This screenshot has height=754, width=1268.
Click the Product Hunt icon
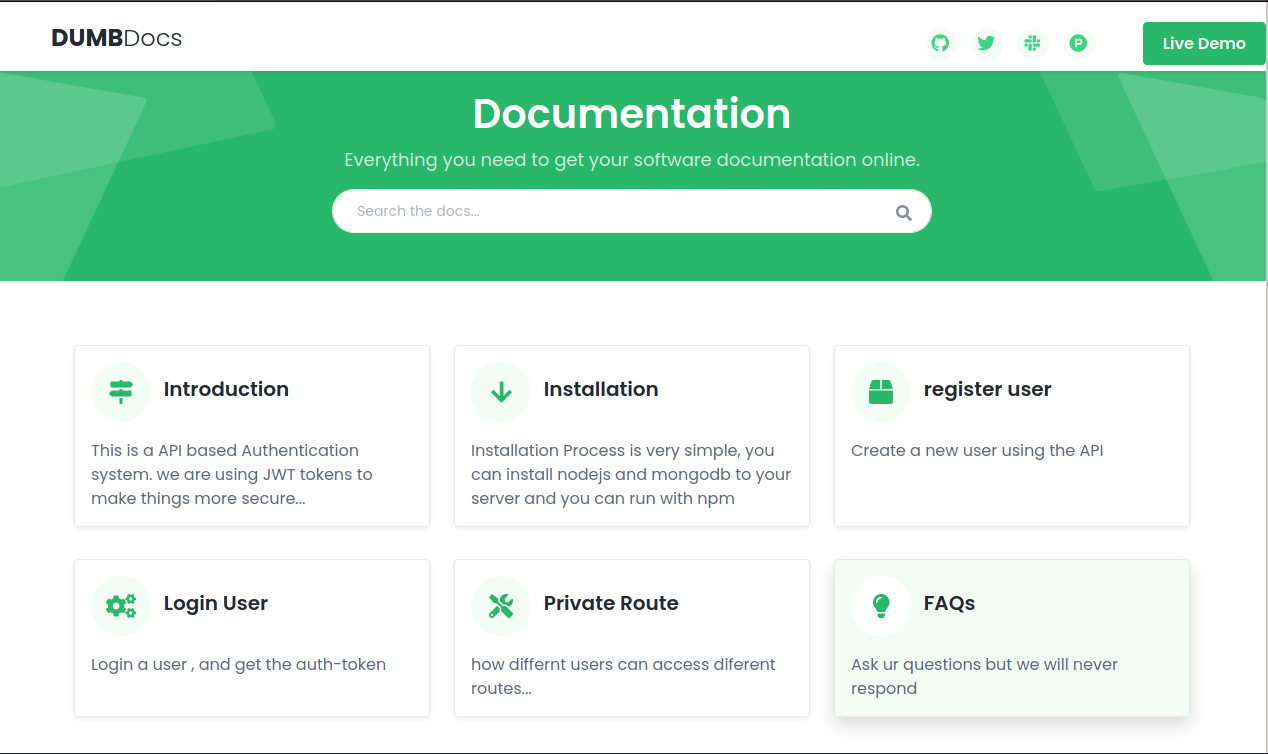(x=1078, y=43)
